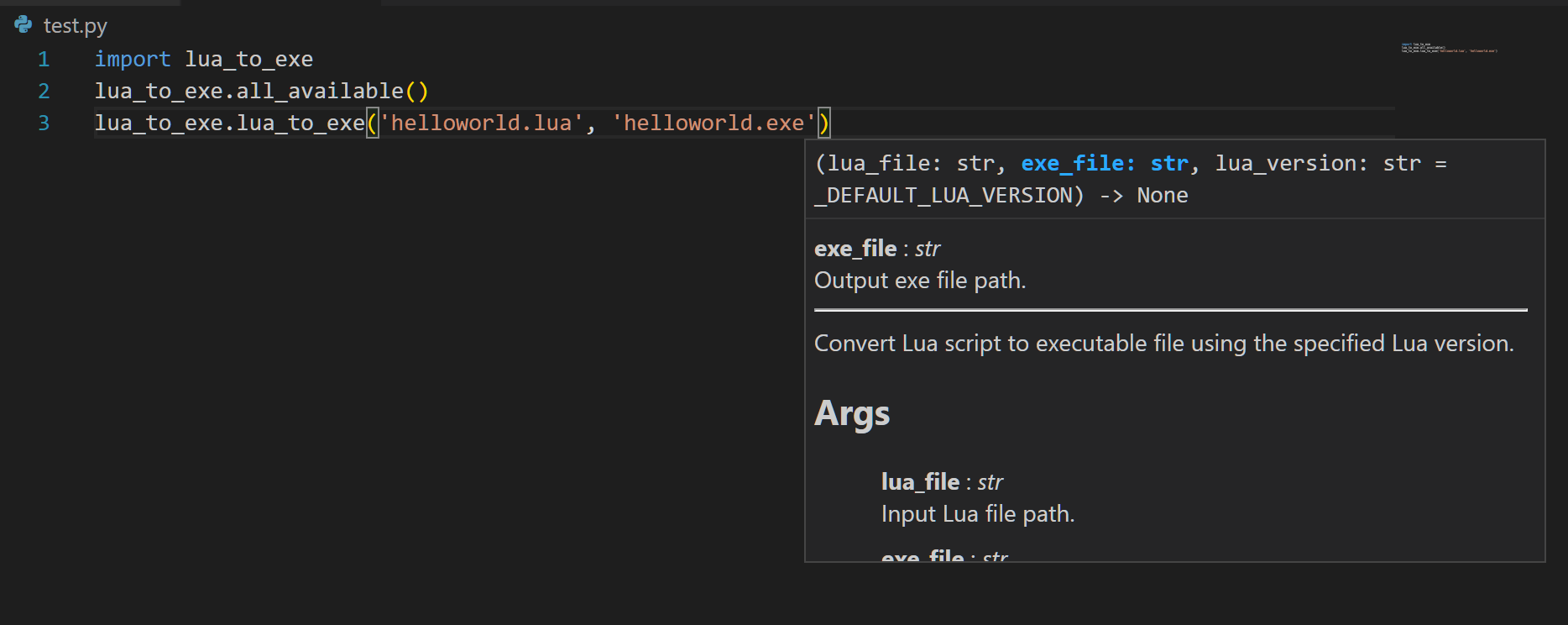The width and height of the screenshot is (1568, 625).
Task: Click the minimap code preview
Action: (x=1448, y=49)
